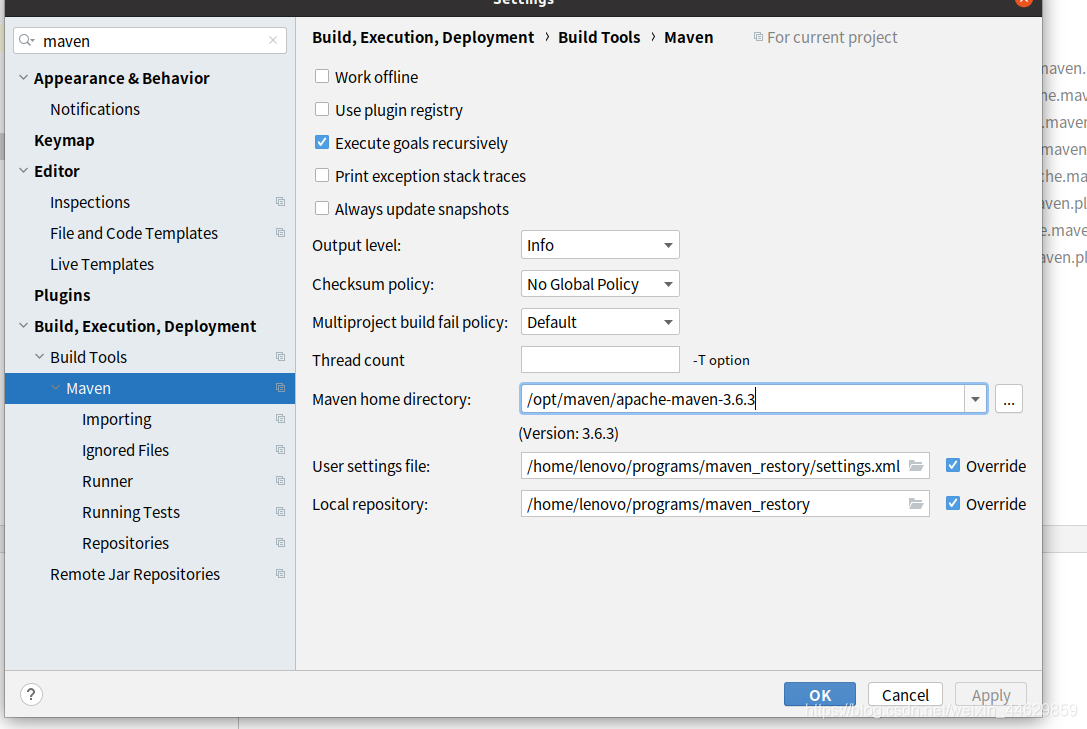This screenshot has width=1087, height=729.
Task: Collapse the Editor section
Action: 24,170
